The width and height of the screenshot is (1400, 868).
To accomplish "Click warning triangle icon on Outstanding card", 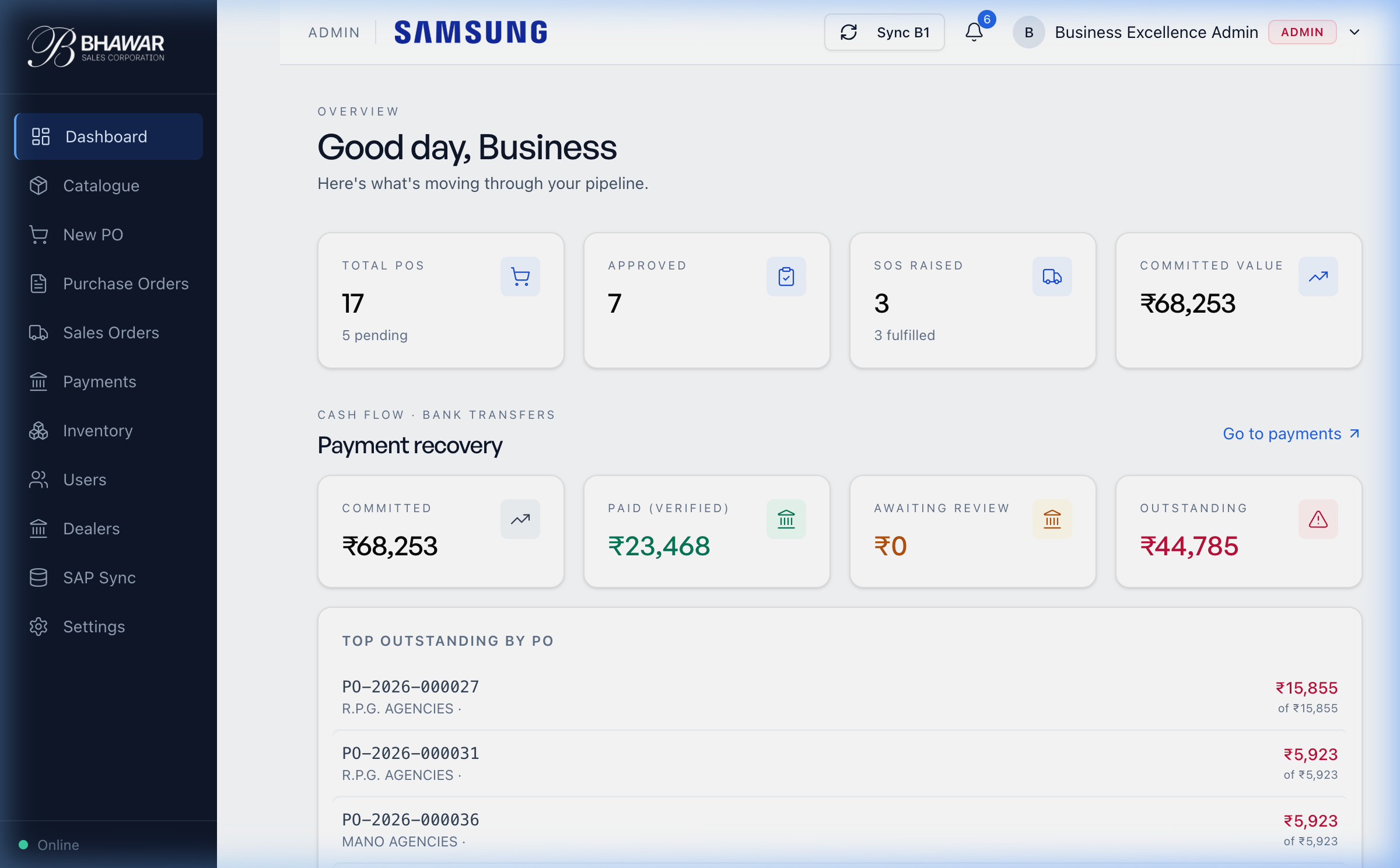I will (1318, 519).
